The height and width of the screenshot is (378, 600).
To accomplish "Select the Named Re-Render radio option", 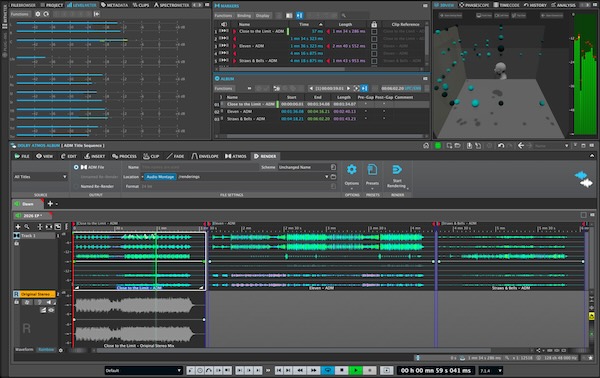I will click(x=76, y=186).
